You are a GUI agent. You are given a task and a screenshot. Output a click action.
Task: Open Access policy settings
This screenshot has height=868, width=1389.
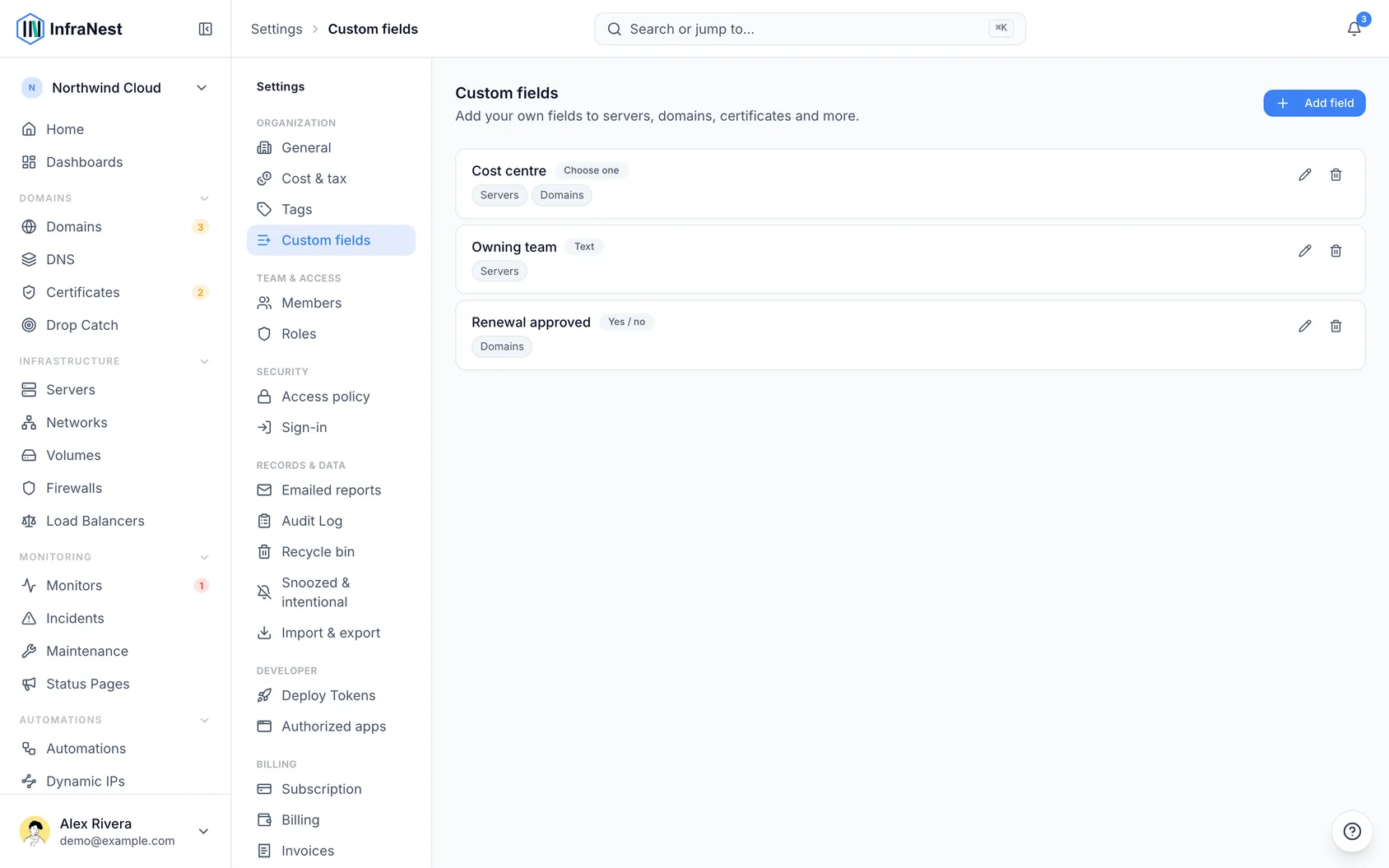(x=331, y=397)
